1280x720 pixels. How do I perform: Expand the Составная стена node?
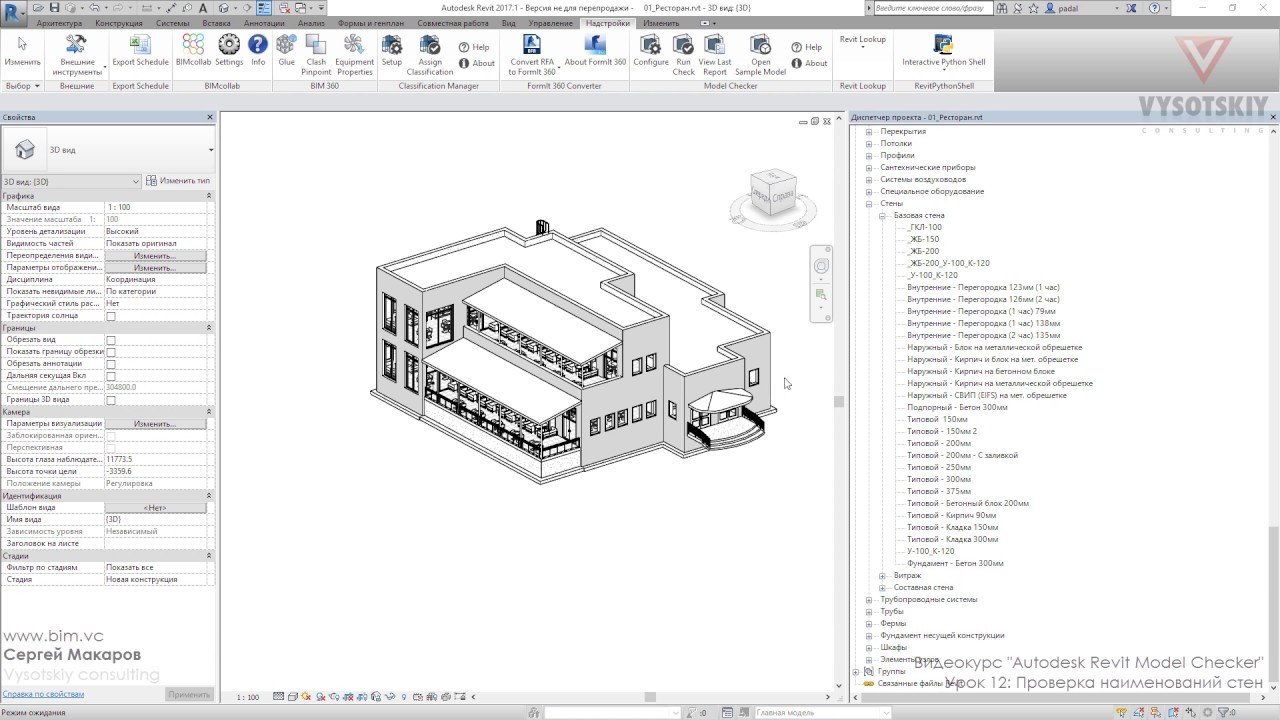[883, 588]
